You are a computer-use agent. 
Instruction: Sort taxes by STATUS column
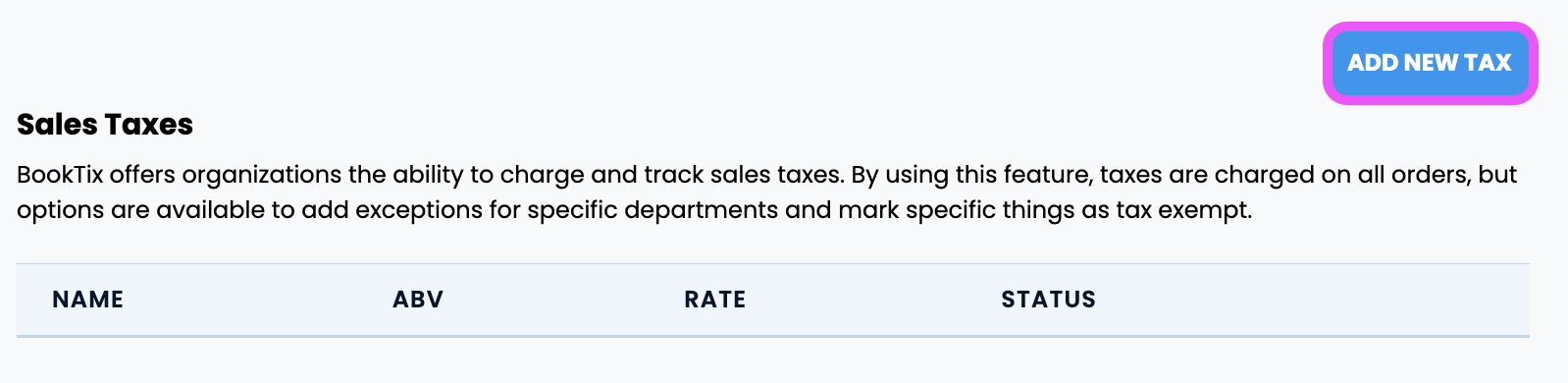point(1048,300)
